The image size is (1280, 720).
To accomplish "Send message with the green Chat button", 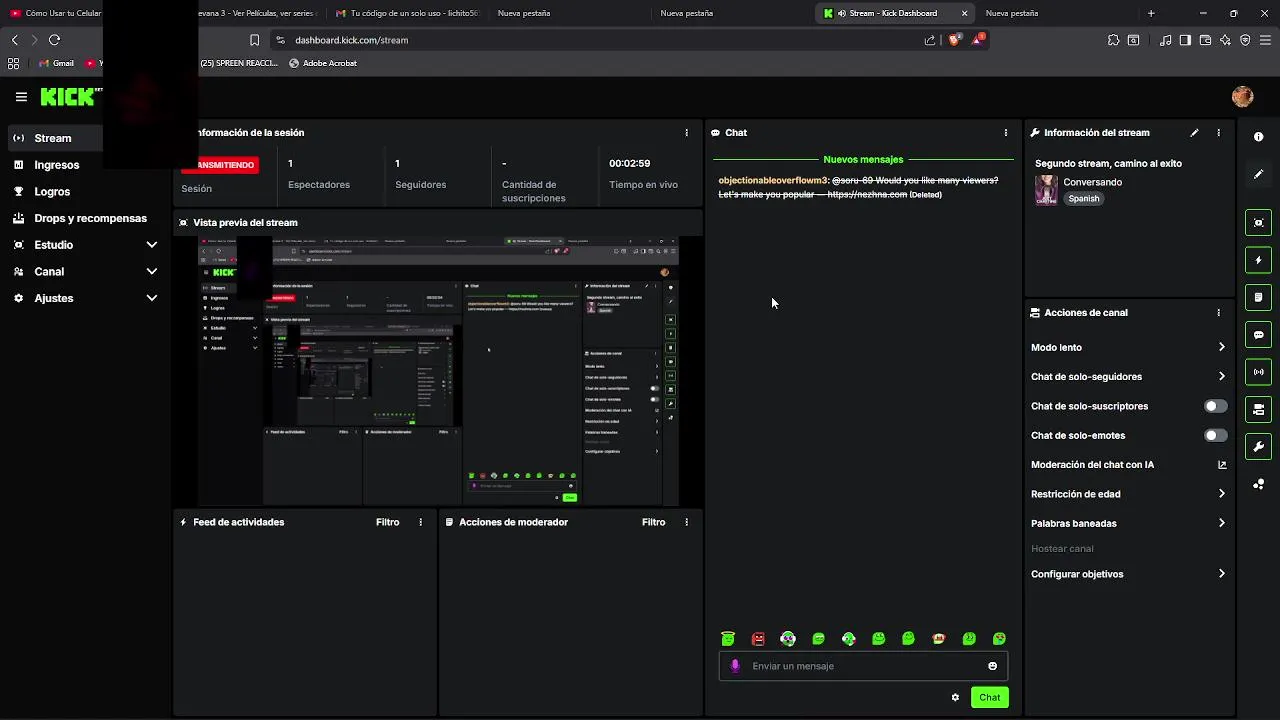I will [989, 697].
